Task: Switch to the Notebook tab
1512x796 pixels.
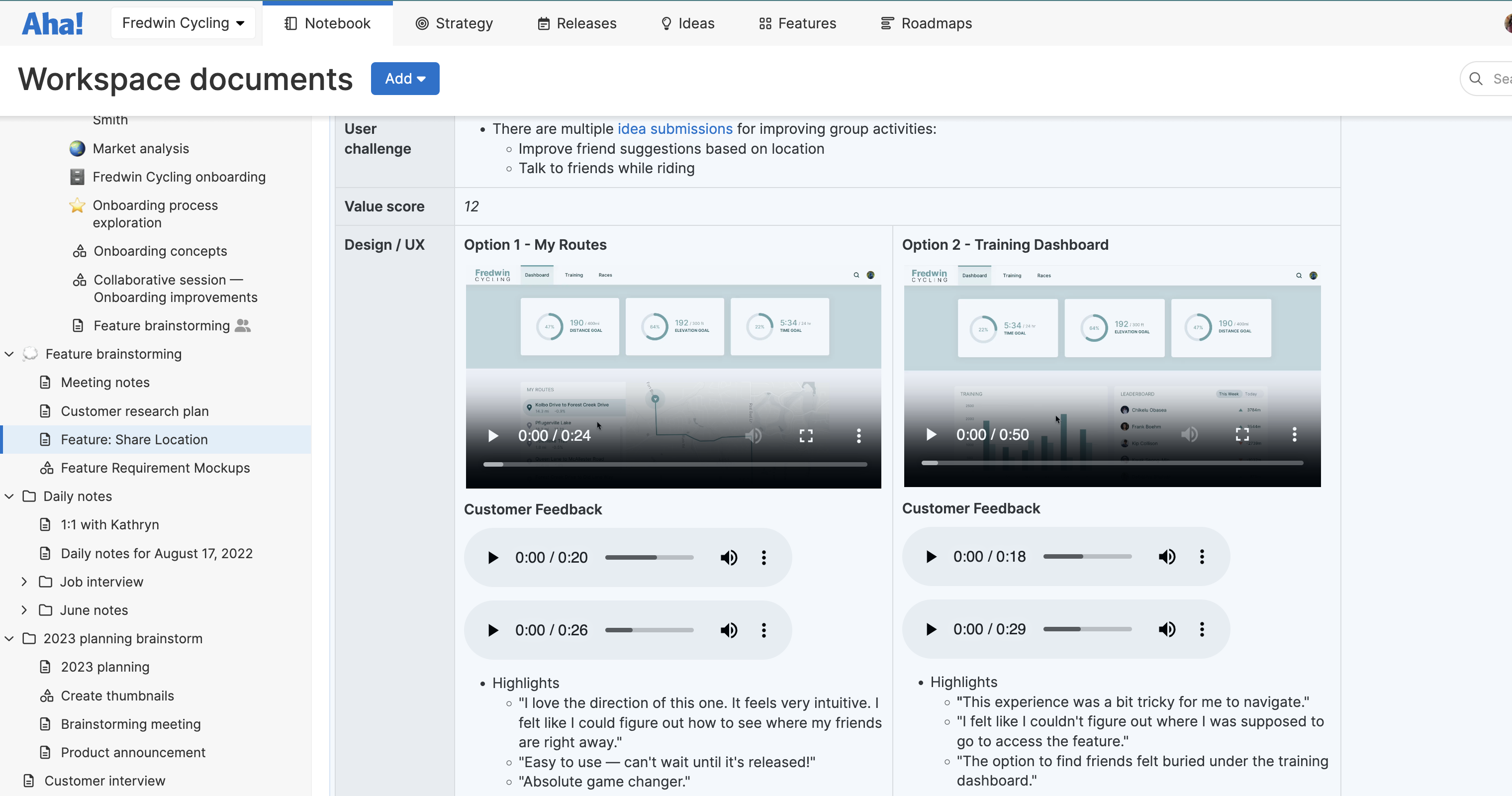Action: coord(328,23)
